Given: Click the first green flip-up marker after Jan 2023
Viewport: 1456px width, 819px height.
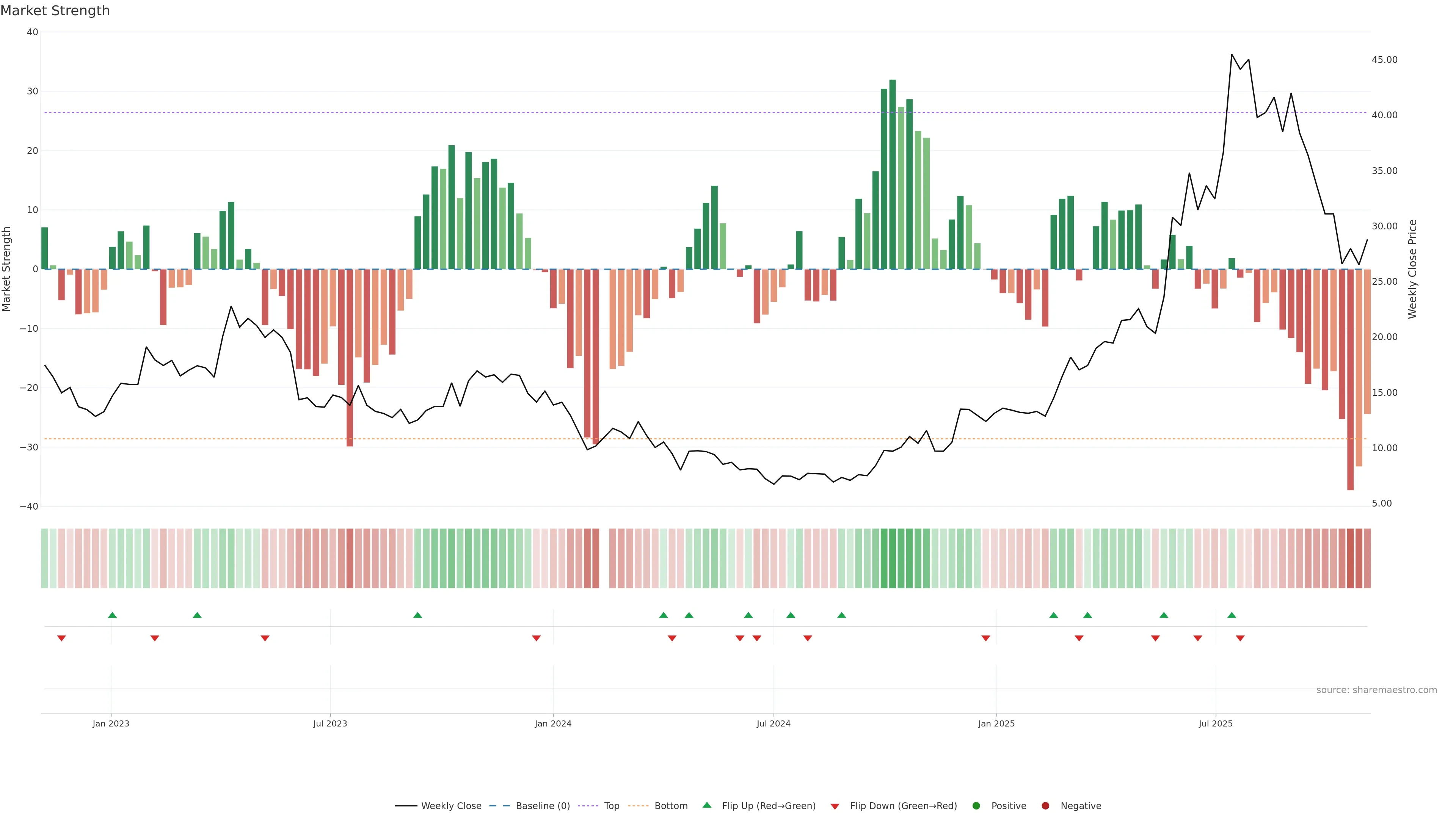Looking at the screenshot, I should coord(113,615).
